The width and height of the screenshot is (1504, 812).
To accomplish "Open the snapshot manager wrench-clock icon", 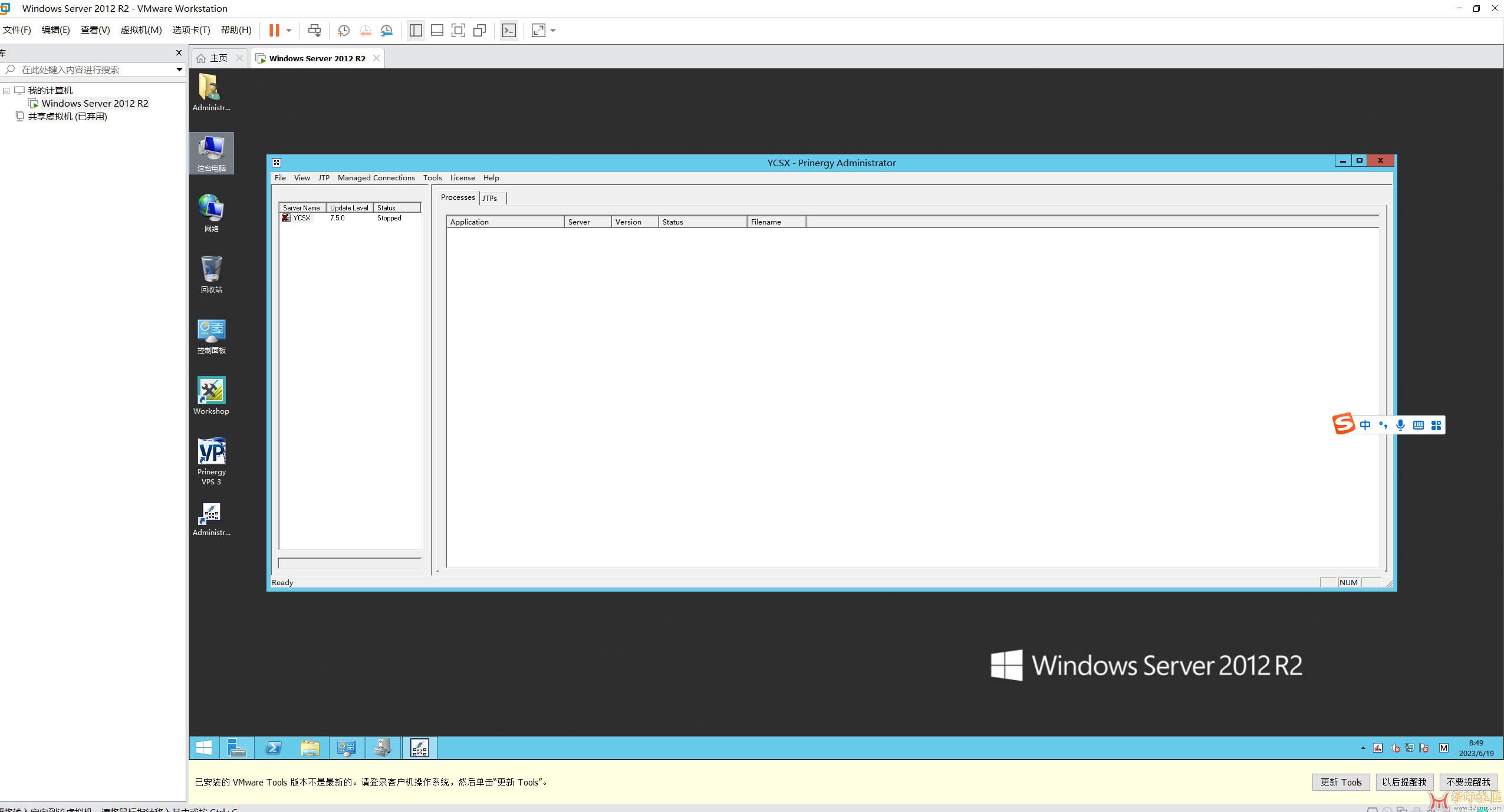I will 386,30.
